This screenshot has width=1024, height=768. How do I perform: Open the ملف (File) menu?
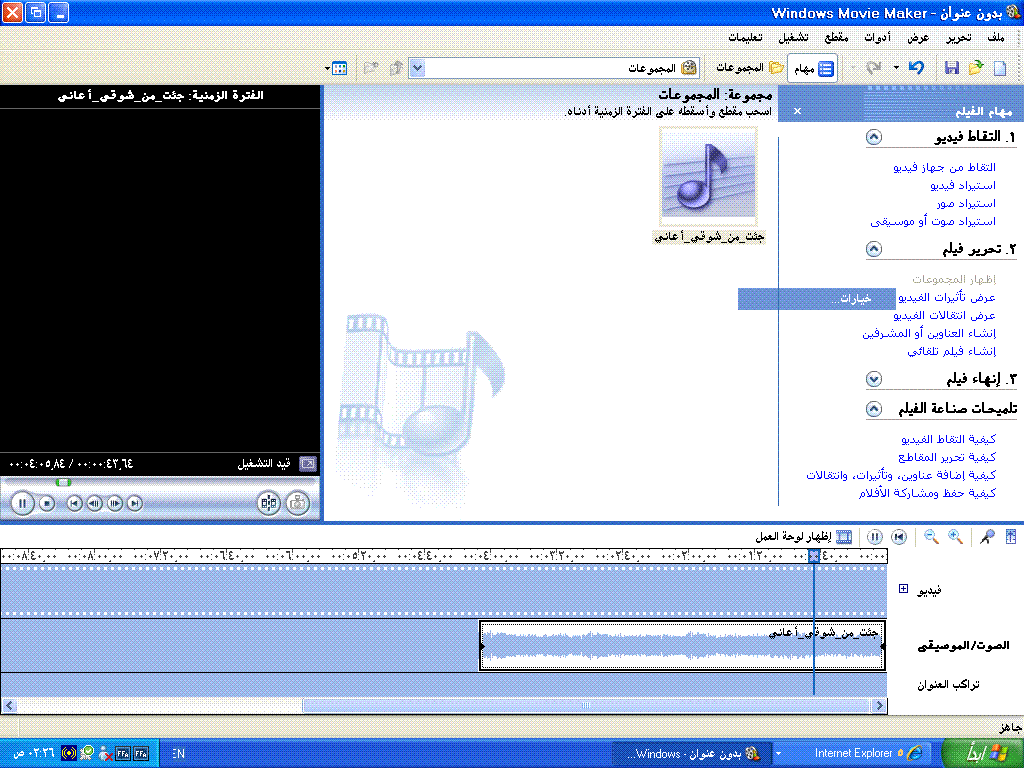point(994,38)
